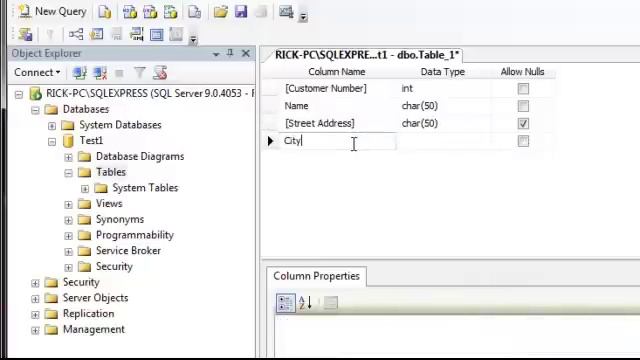Toggle Allow Nulls for Name column

coord(523,106)
